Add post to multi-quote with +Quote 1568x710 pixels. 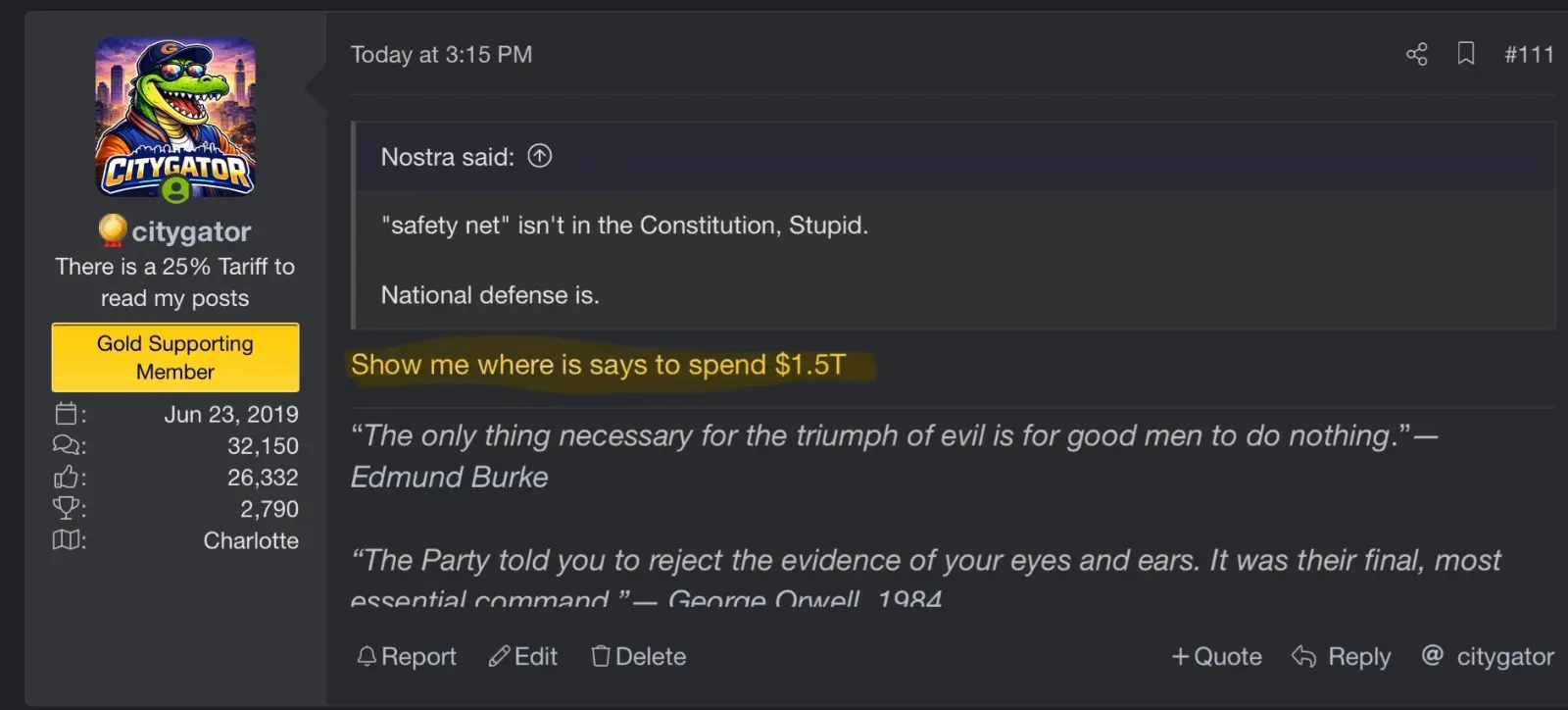[x=1216, y=656]
